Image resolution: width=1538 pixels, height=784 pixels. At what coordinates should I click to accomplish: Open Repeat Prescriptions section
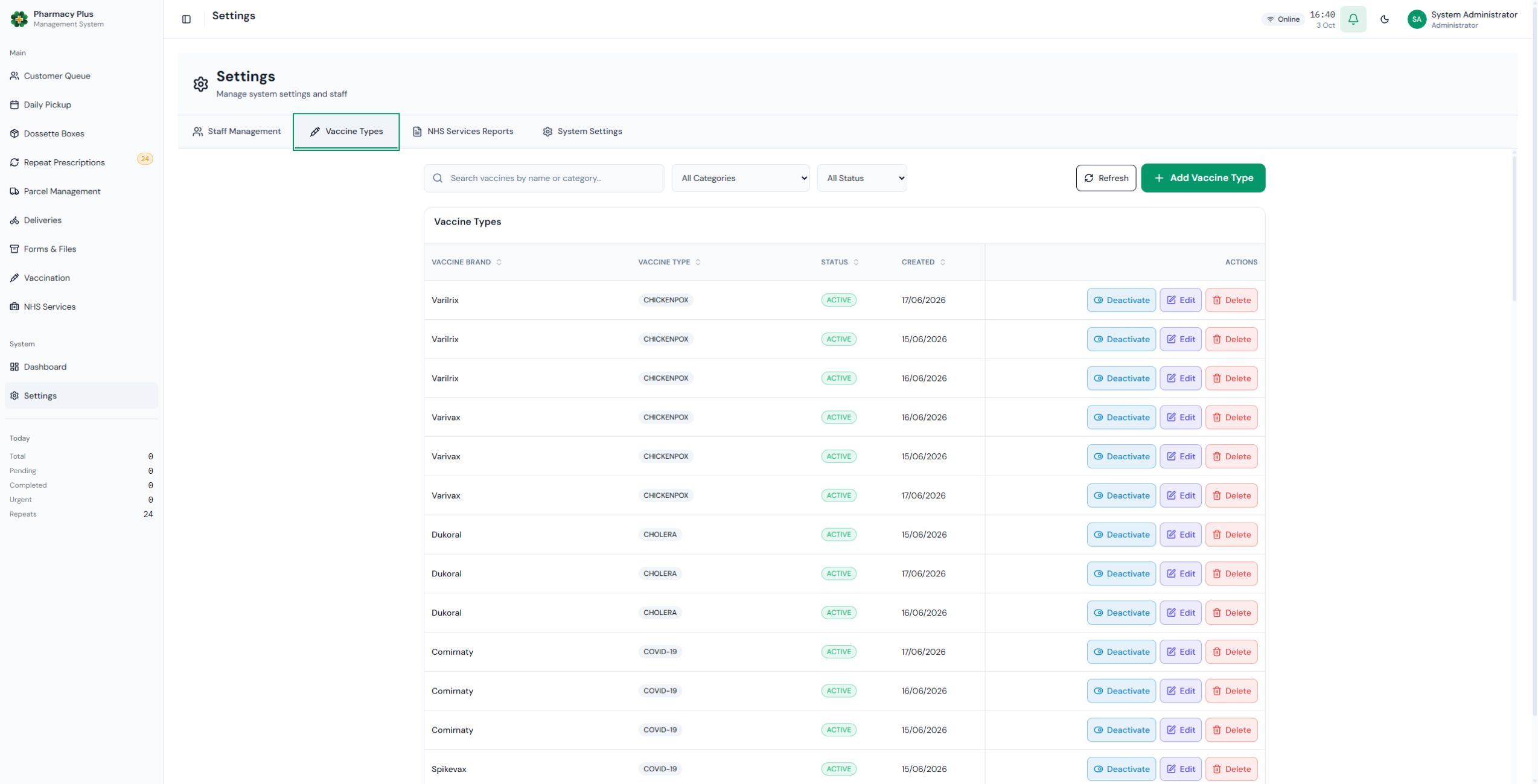[x=81, y=162]
